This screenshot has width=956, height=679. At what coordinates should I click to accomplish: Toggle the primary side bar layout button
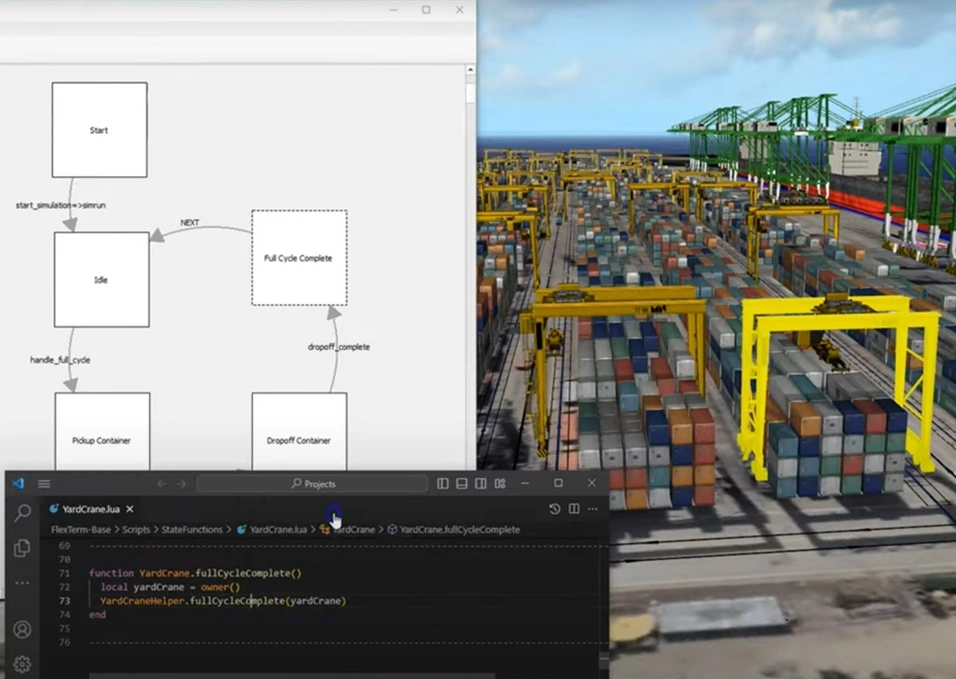pos(443,484)
